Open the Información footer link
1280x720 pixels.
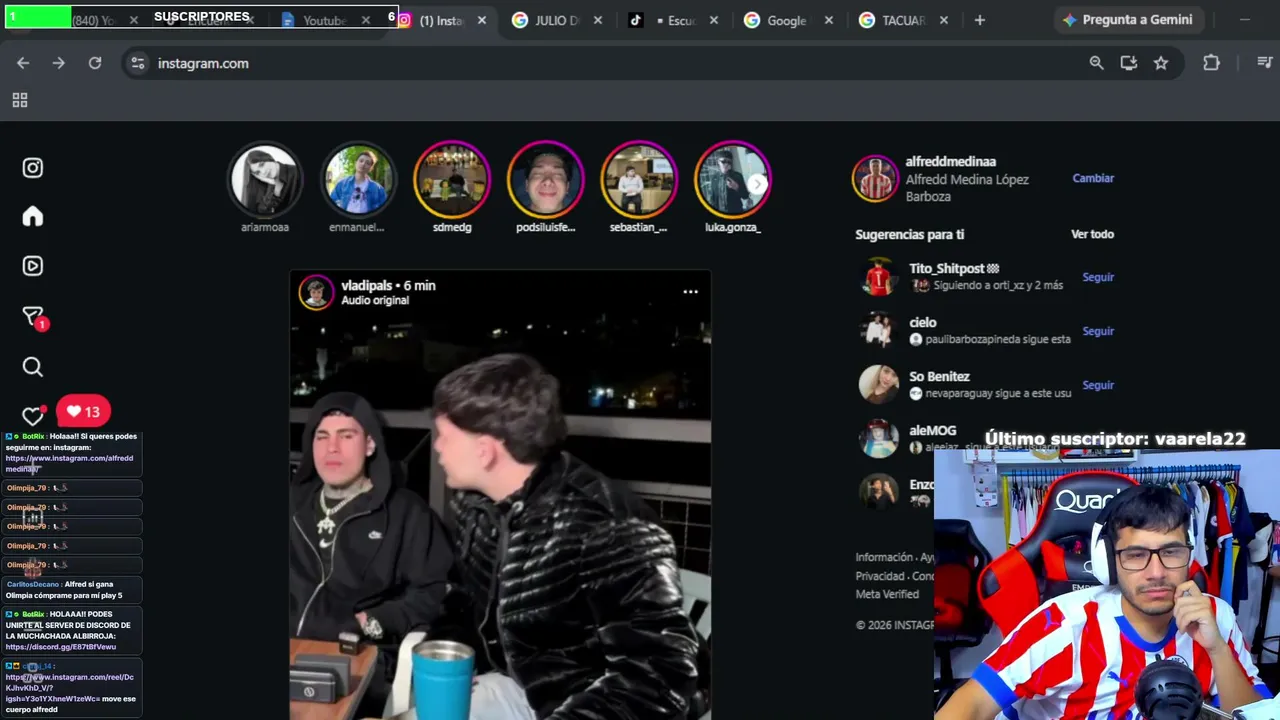884,557
